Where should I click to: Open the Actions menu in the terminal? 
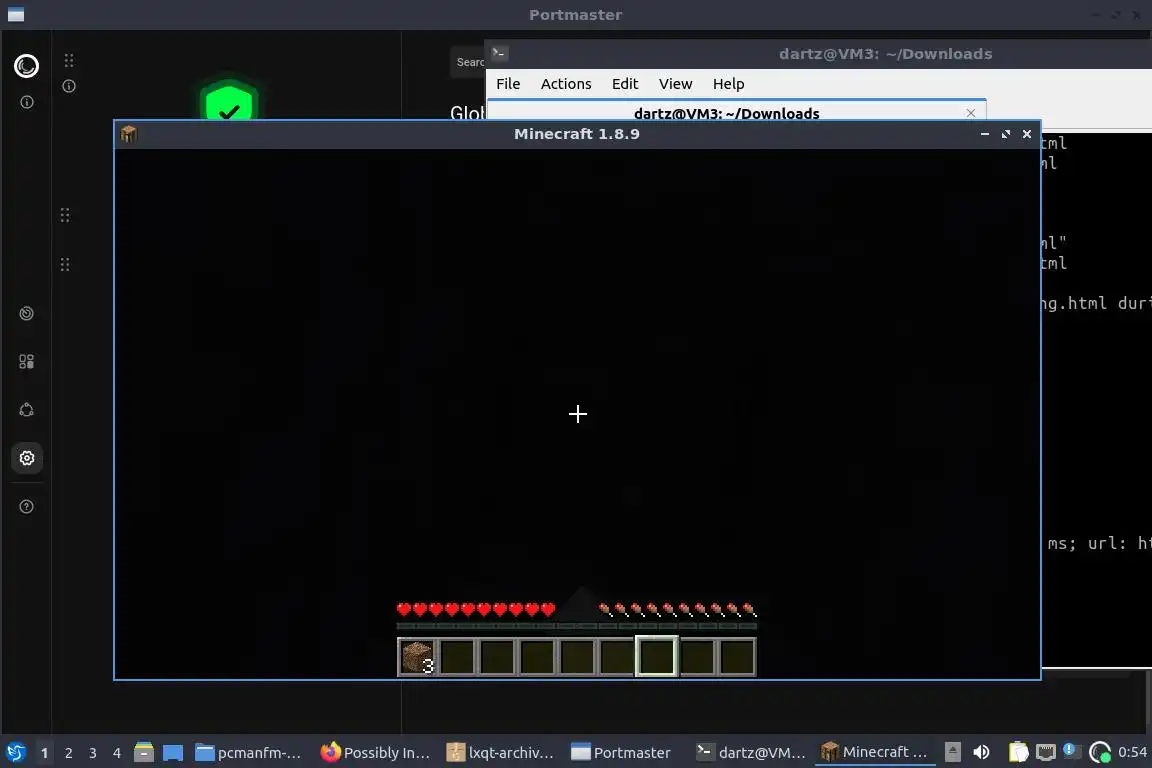tap(566, 84)
